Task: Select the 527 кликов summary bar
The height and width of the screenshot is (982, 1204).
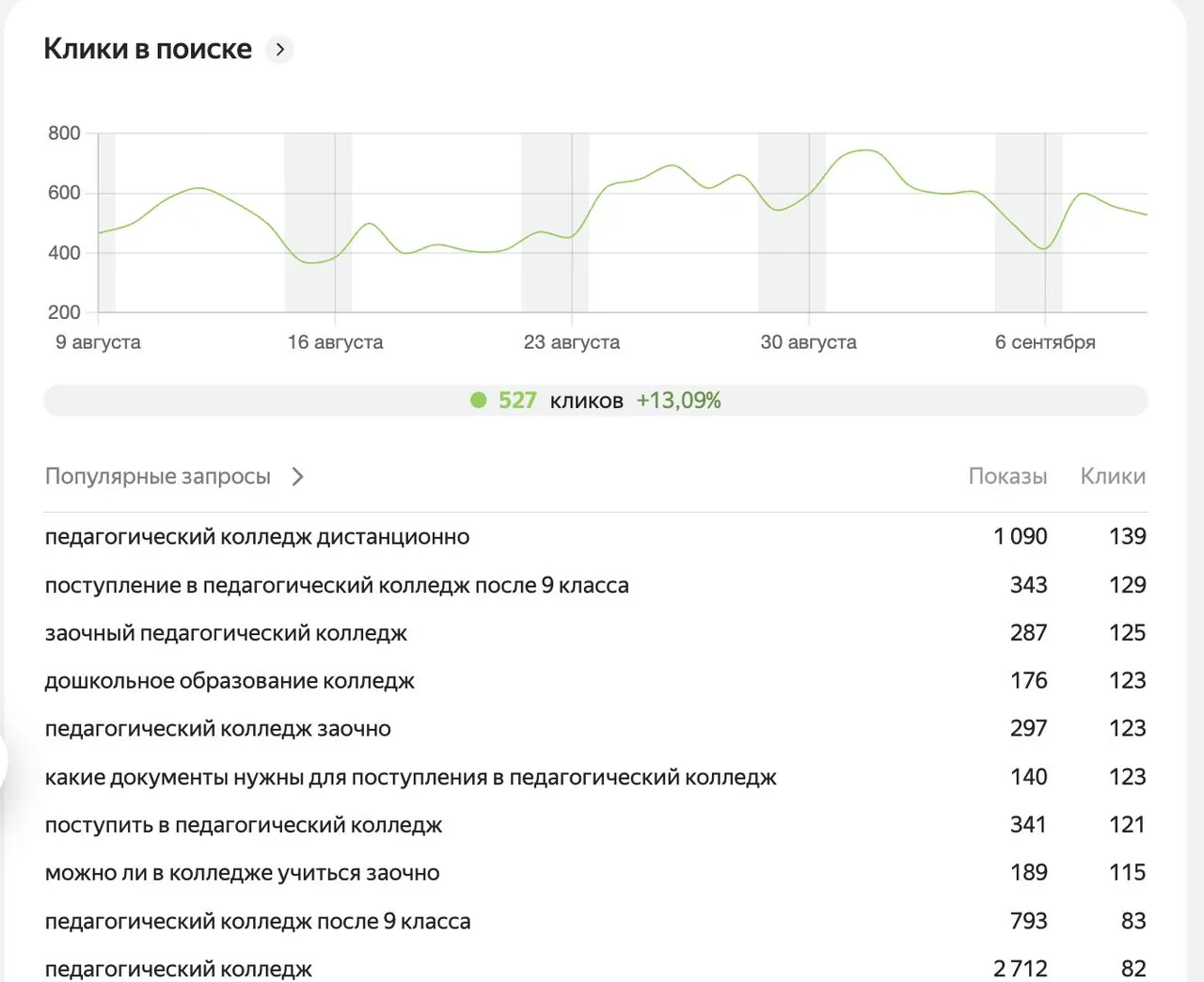Action: coord(595,401)
